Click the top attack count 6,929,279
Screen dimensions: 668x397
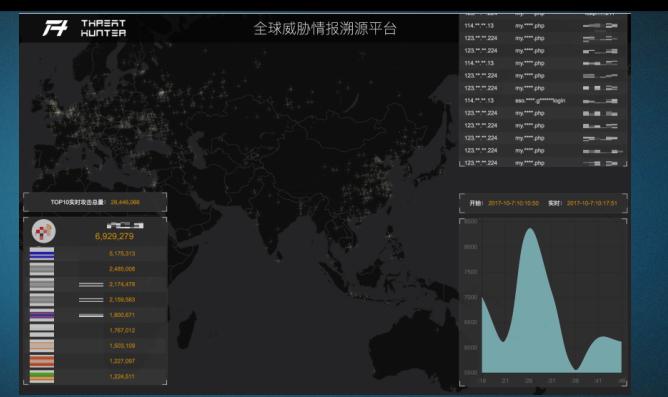point(114,236)
